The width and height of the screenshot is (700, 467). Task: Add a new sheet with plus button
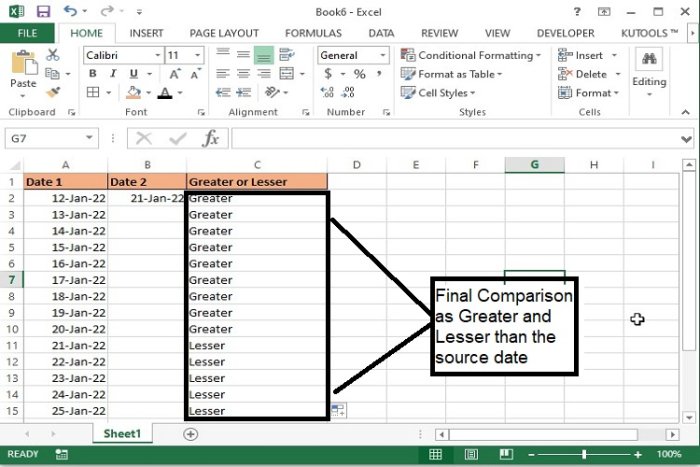[x=191, y=434]
